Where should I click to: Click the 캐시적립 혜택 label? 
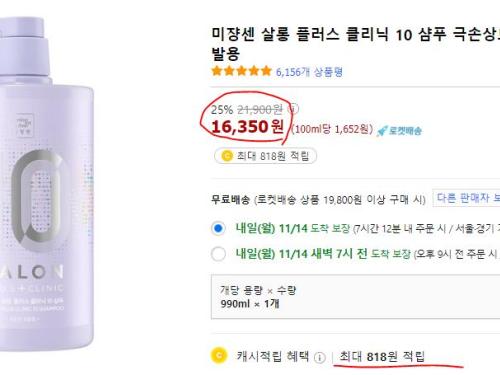[273, 356]
